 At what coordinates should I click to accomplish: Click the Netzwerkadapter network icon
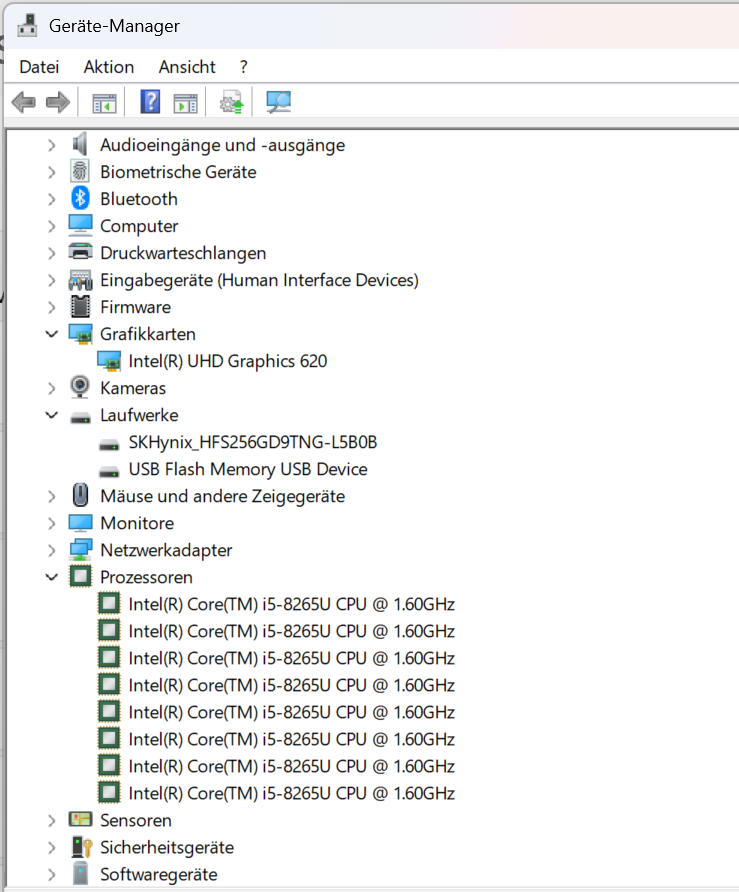[80, 550]
